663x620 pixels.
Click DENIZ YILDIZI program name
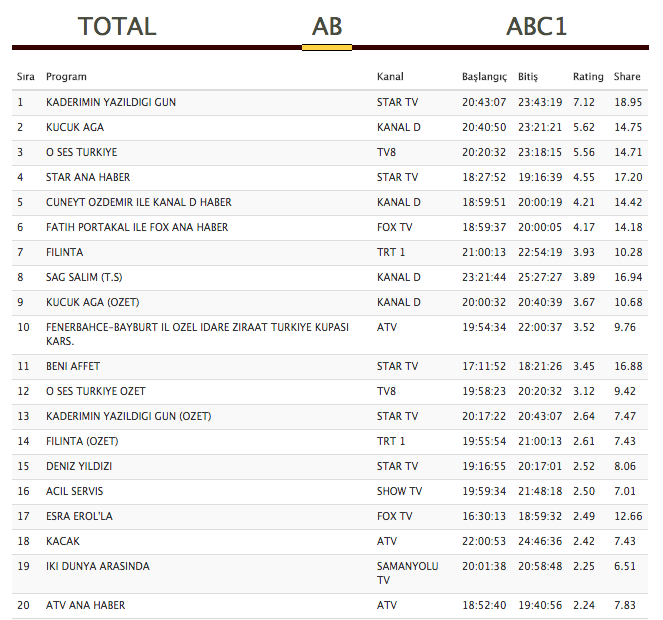79,466
